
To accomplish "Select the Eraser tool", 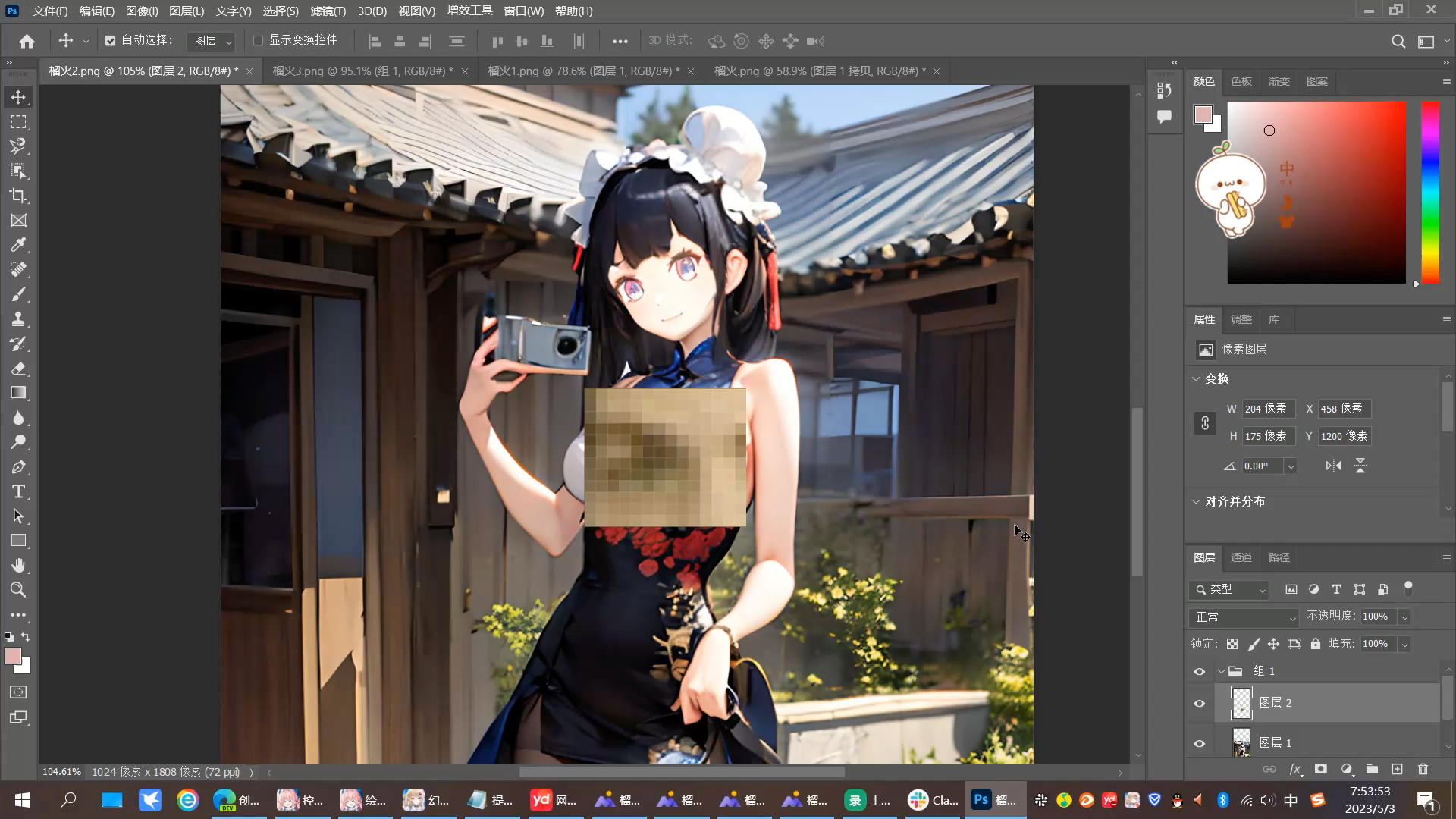I will click(18, 369).
